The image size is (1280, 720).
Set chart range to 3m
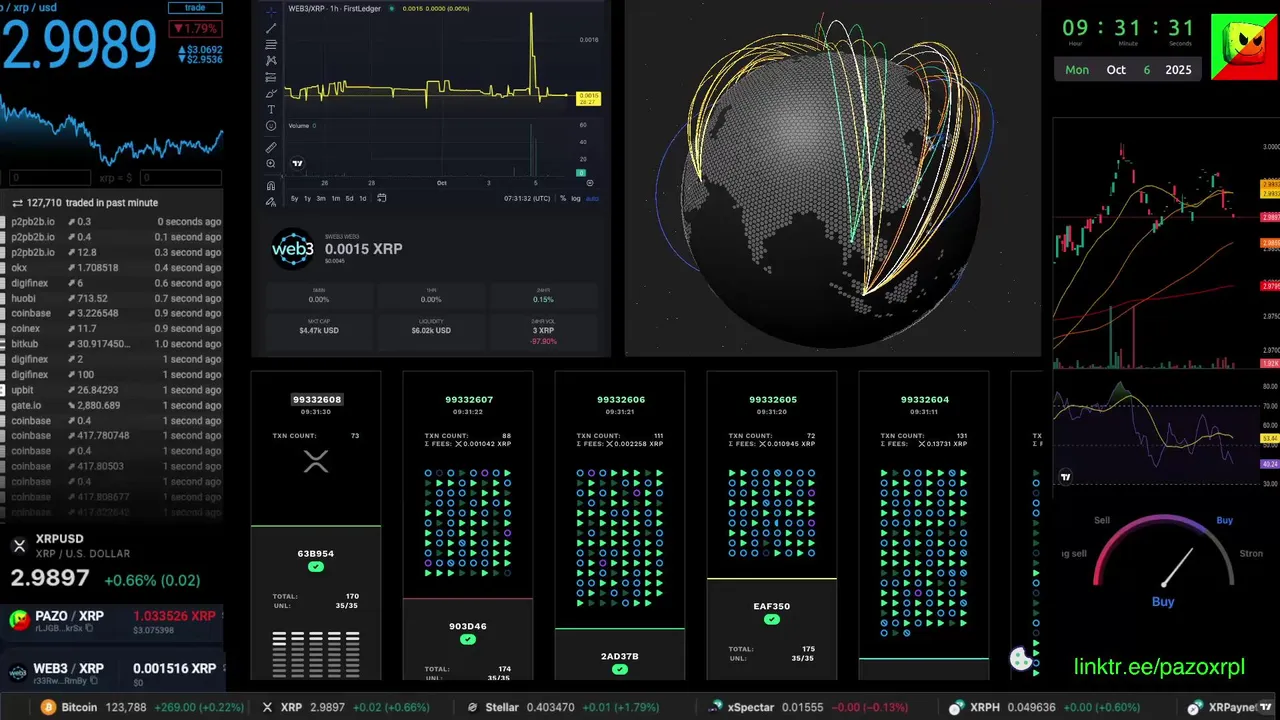321,198
